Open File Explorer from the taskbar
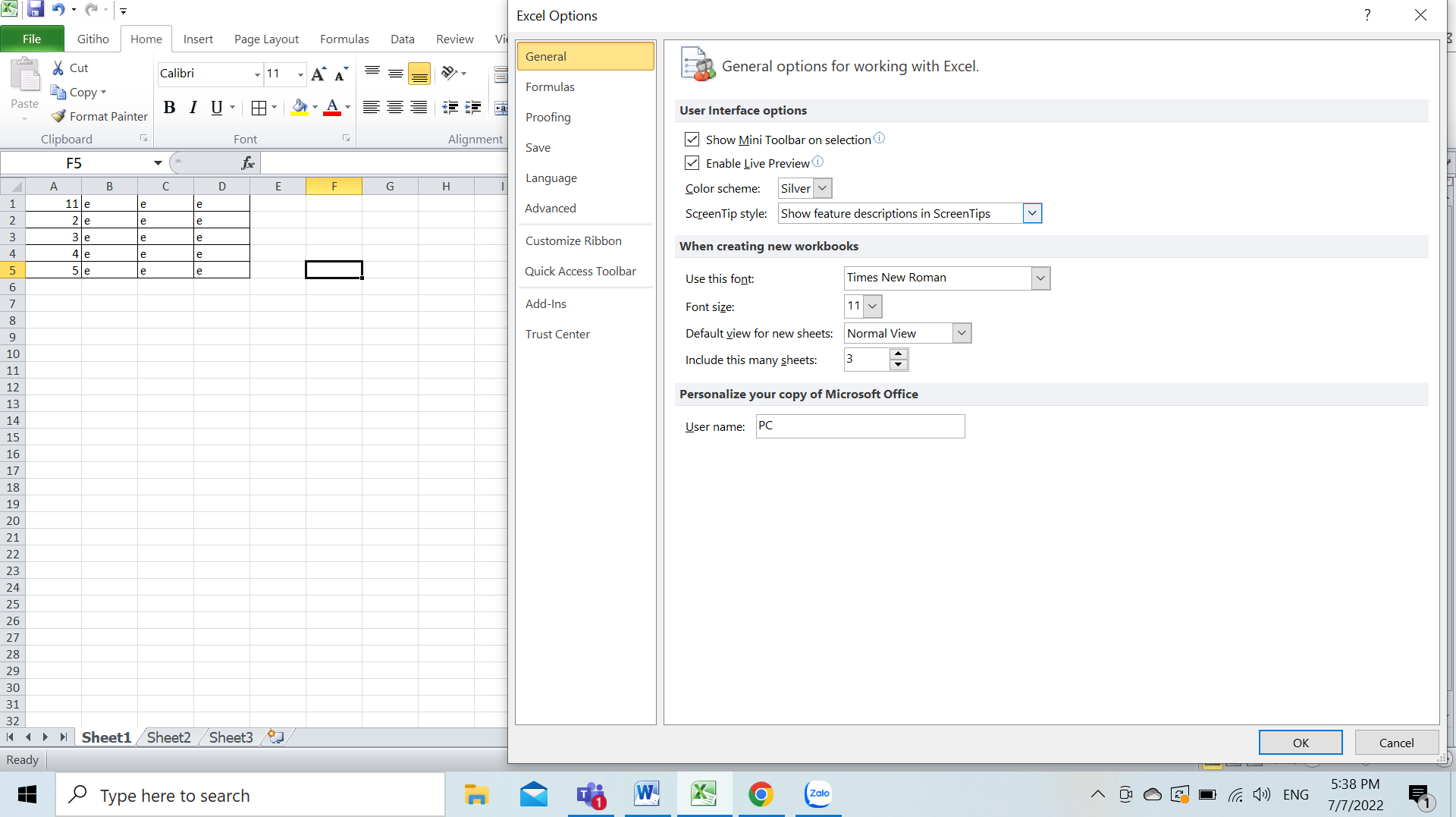This screenshot has height=817, width=1456. pos(476,794)
